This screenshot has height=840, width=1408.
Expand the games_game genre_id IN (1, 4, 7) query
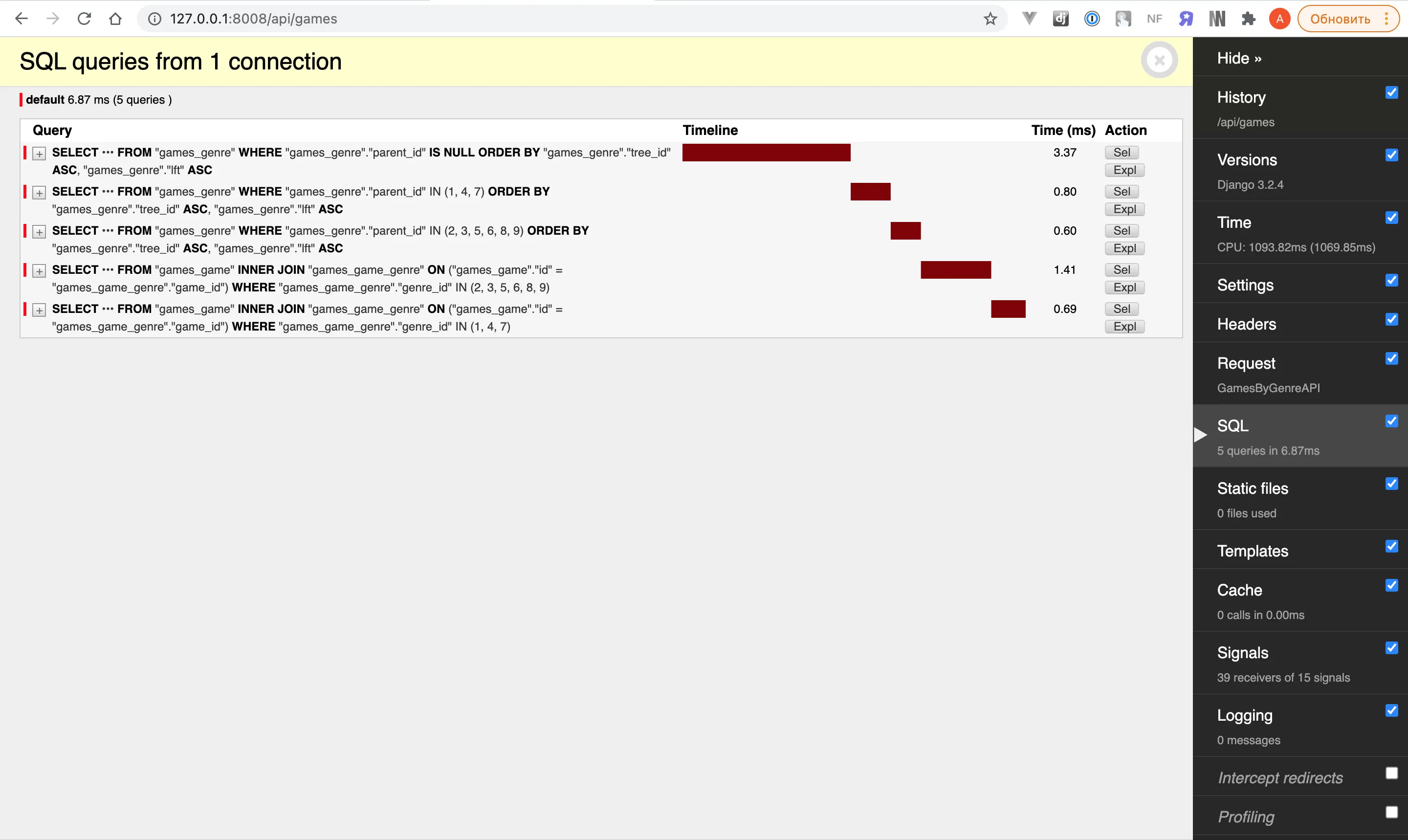tap(39, 310)
